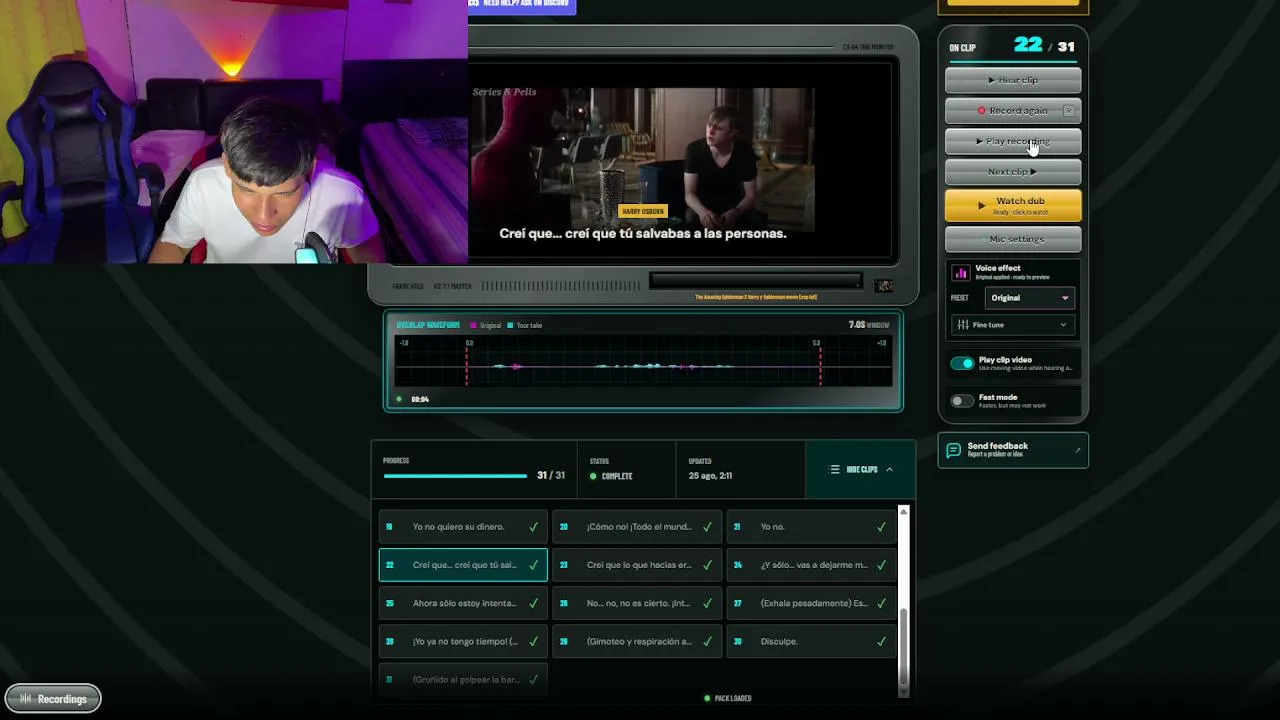The image size is (1280, 720).
Task: Click the Fine tune sliders icon
Action: [x=963, y=325]
